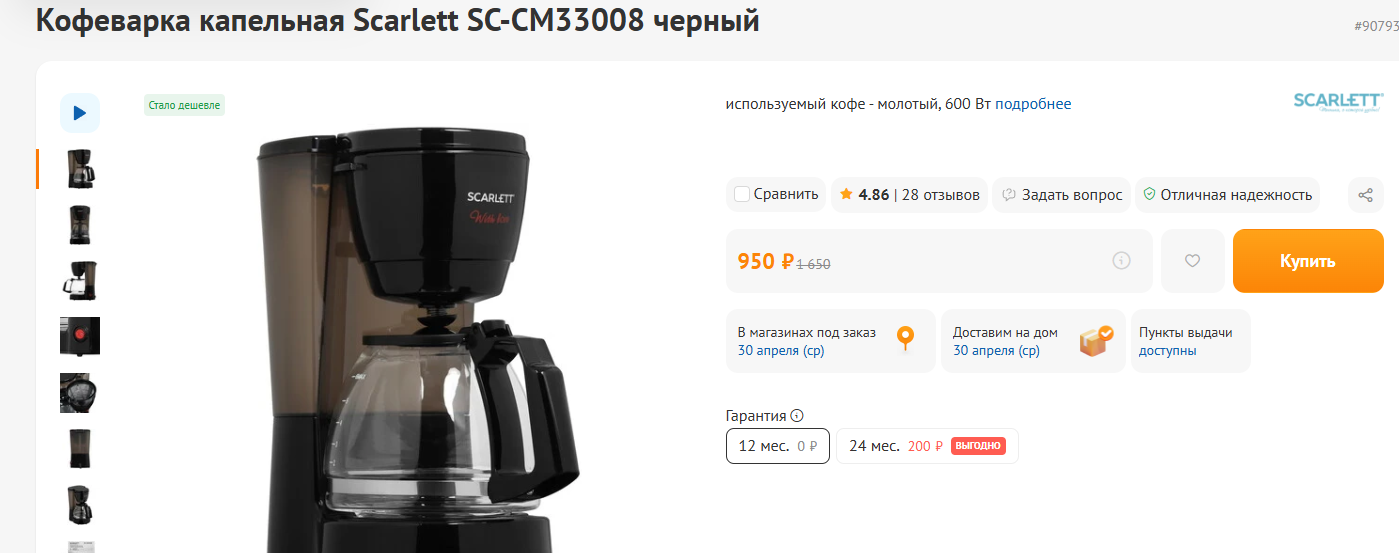Select the second coffee maker thumbnail
Image resolution: width=1399 pixels, height=553 pixels.
80,225
